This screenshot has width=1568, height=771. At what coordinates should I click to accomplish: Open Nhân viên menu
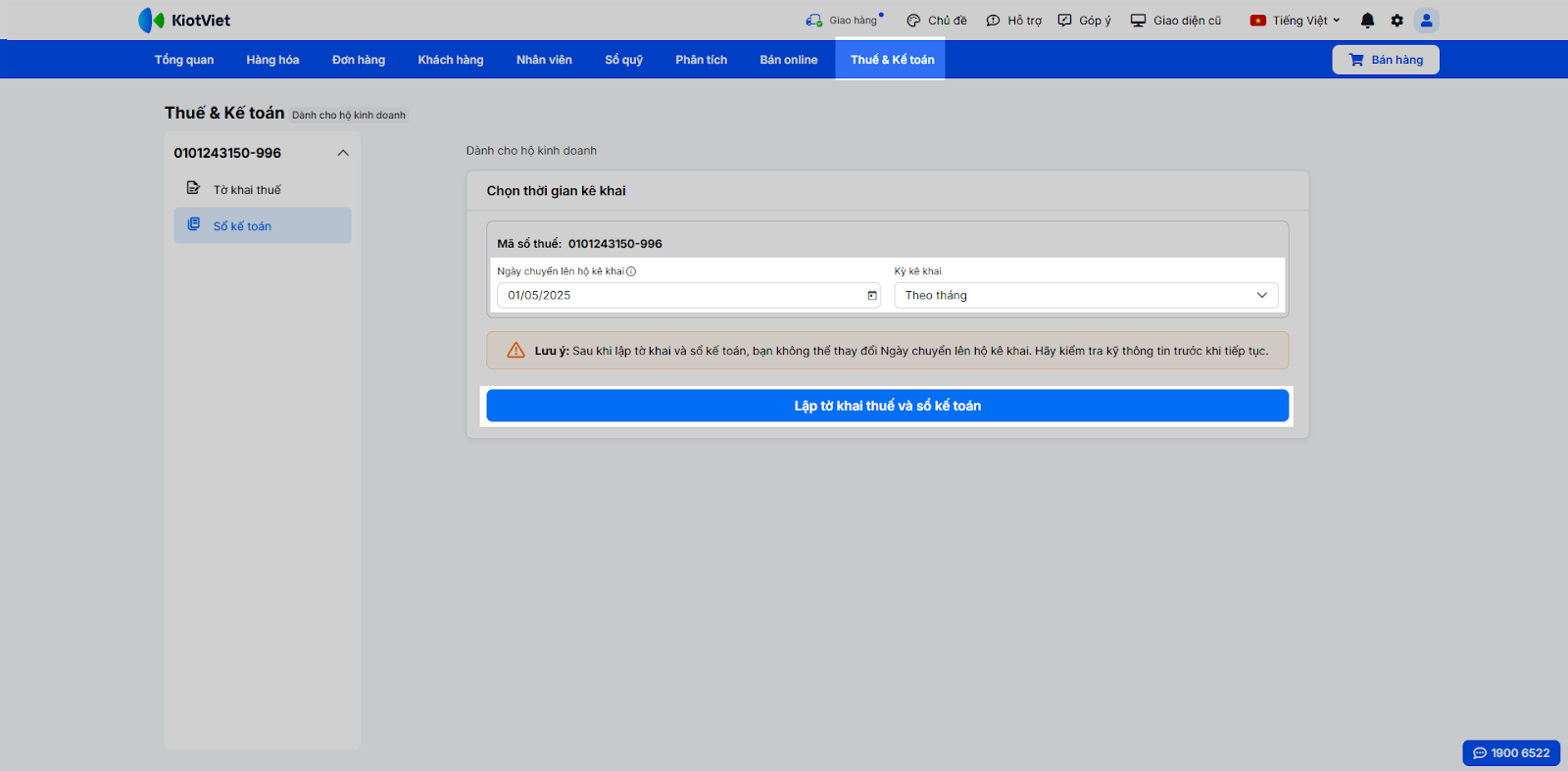pyautogui.click(x=544, y=60)
